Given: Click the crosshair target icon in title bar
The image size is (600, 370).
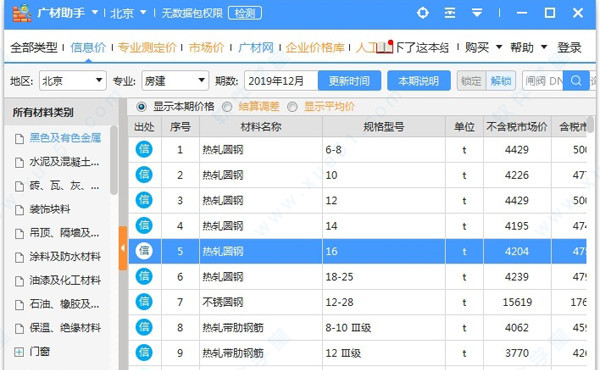Looking at the screenshot, I should (422, 13).
